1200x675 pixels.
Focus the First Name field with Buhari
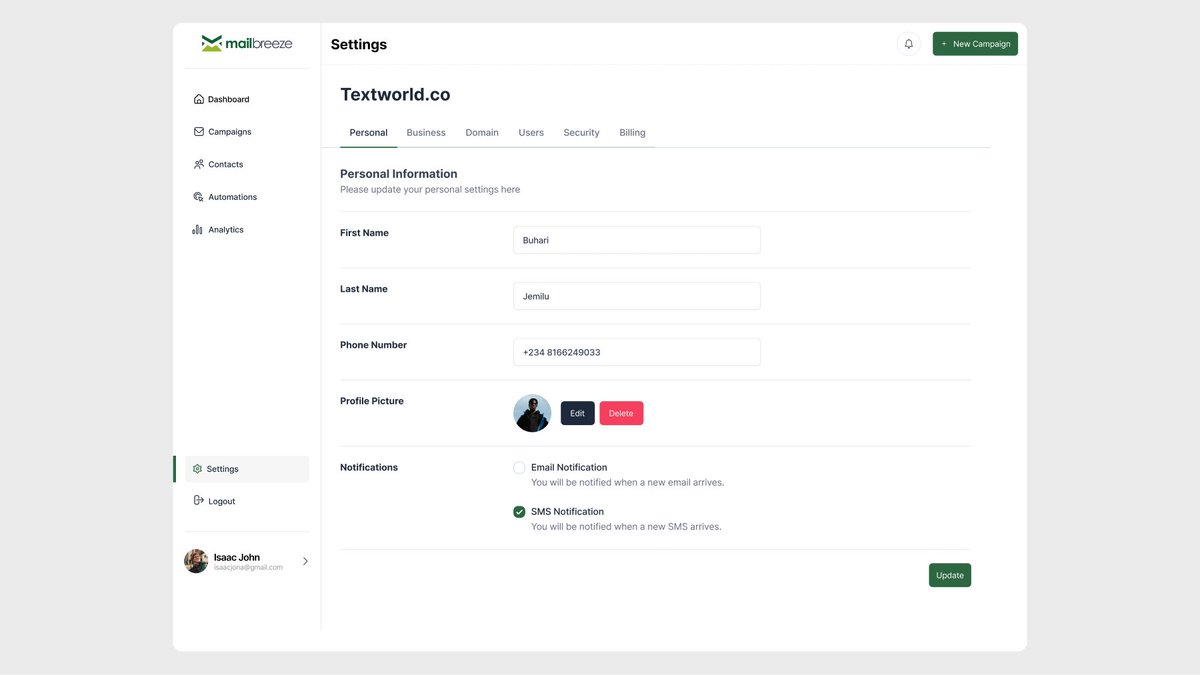pyautogui.click(x=637, y=240)
